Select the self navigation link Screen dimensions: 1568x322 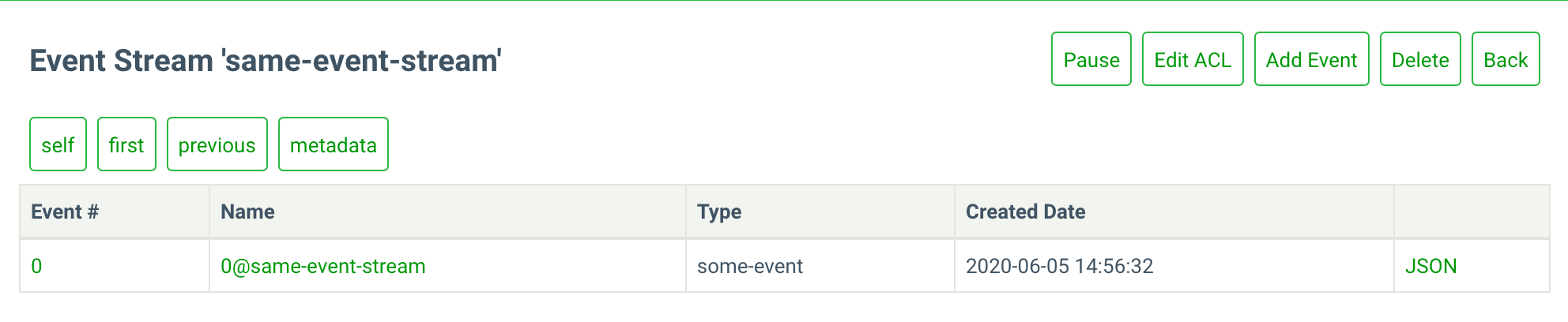coord(58,144)
